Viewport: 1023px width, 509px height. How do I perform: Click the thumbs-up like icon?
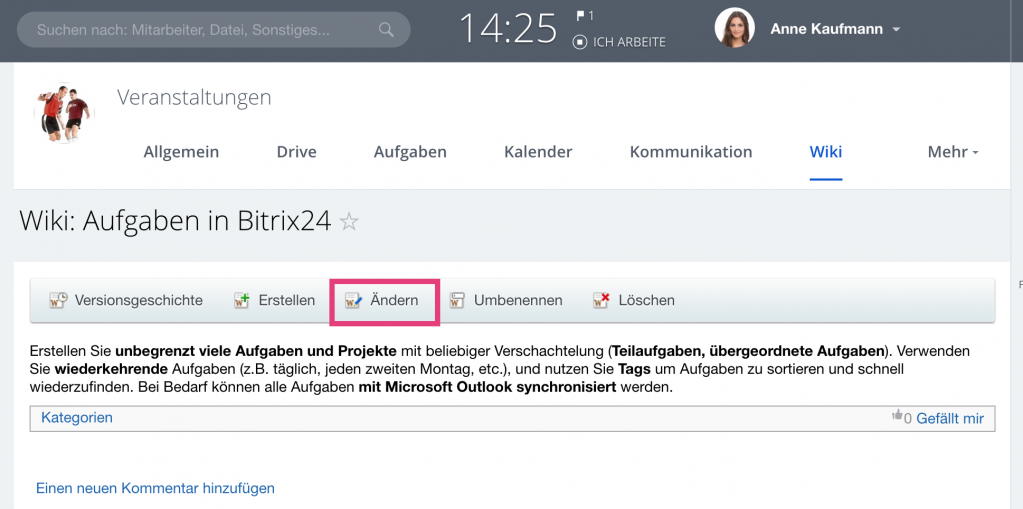click(x=897, y=415)
